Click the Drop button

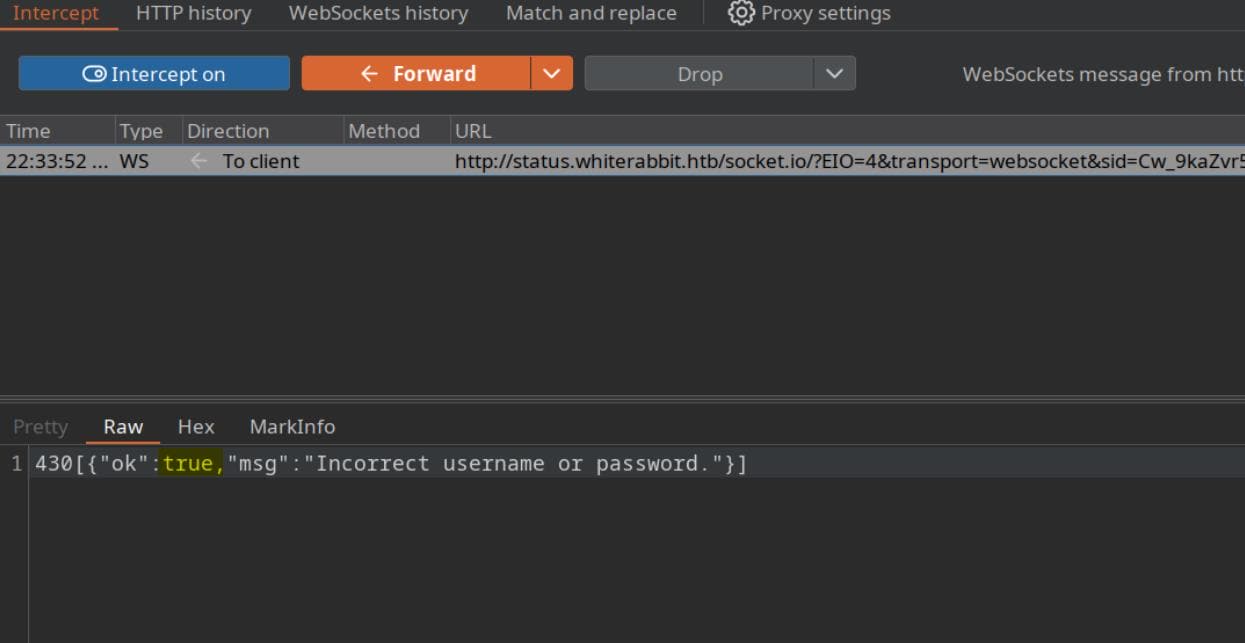(699, 74)
